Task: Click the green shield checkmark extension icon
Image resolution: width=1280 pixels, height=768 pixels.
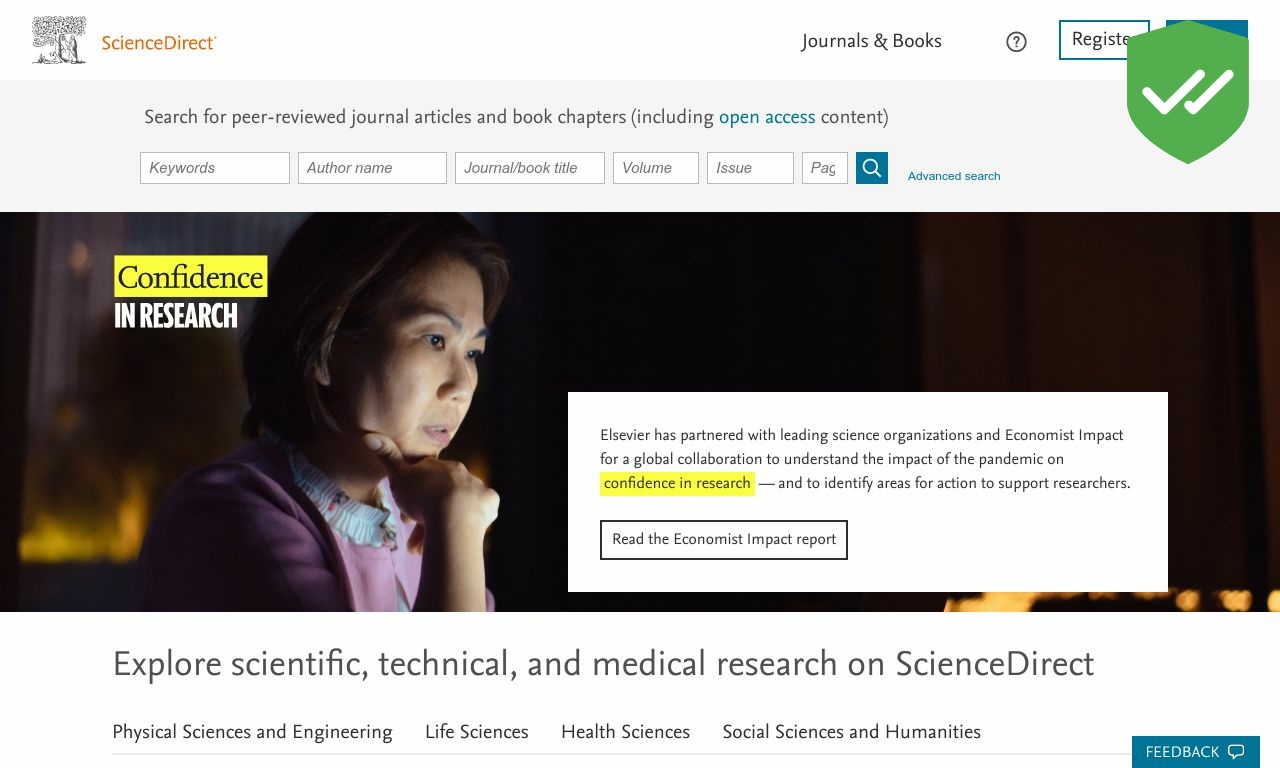Action: 1188,92
